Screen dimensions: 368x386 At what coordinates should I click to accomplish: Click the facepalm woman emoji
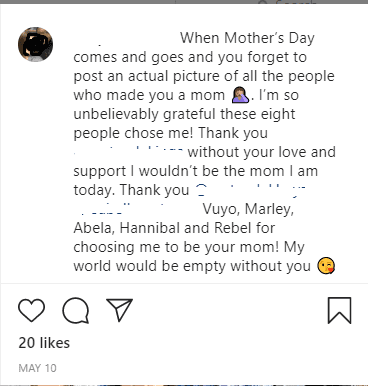click(x=240, y=95)
